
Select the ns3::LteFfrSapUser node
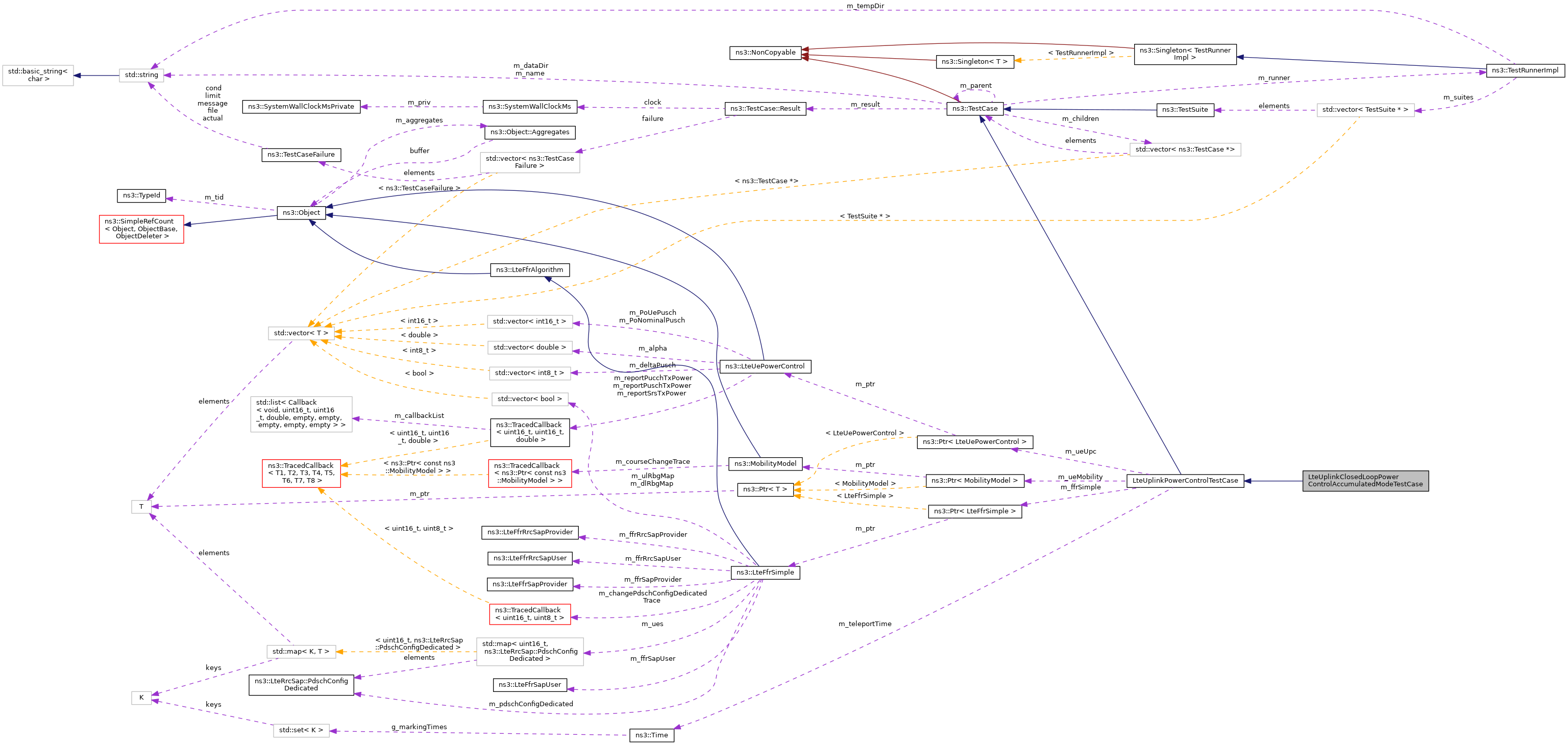coord(530,685)
